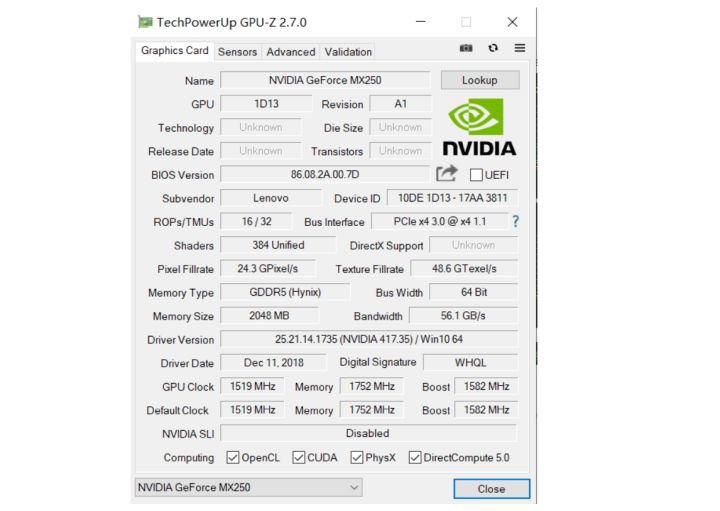Image resolution: width=720 pixels, height=511 pixels.
Task: Click the Bandwidth value 56.1 GB/s
Action: (x=463, y=315)
